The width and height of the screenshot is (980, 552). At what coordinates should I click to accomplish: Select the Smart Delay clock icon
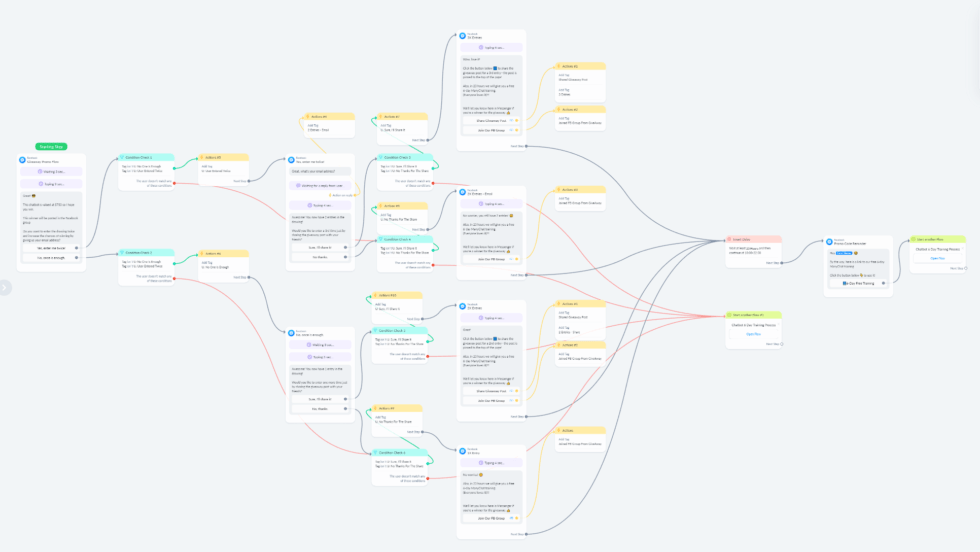[729, 239]
